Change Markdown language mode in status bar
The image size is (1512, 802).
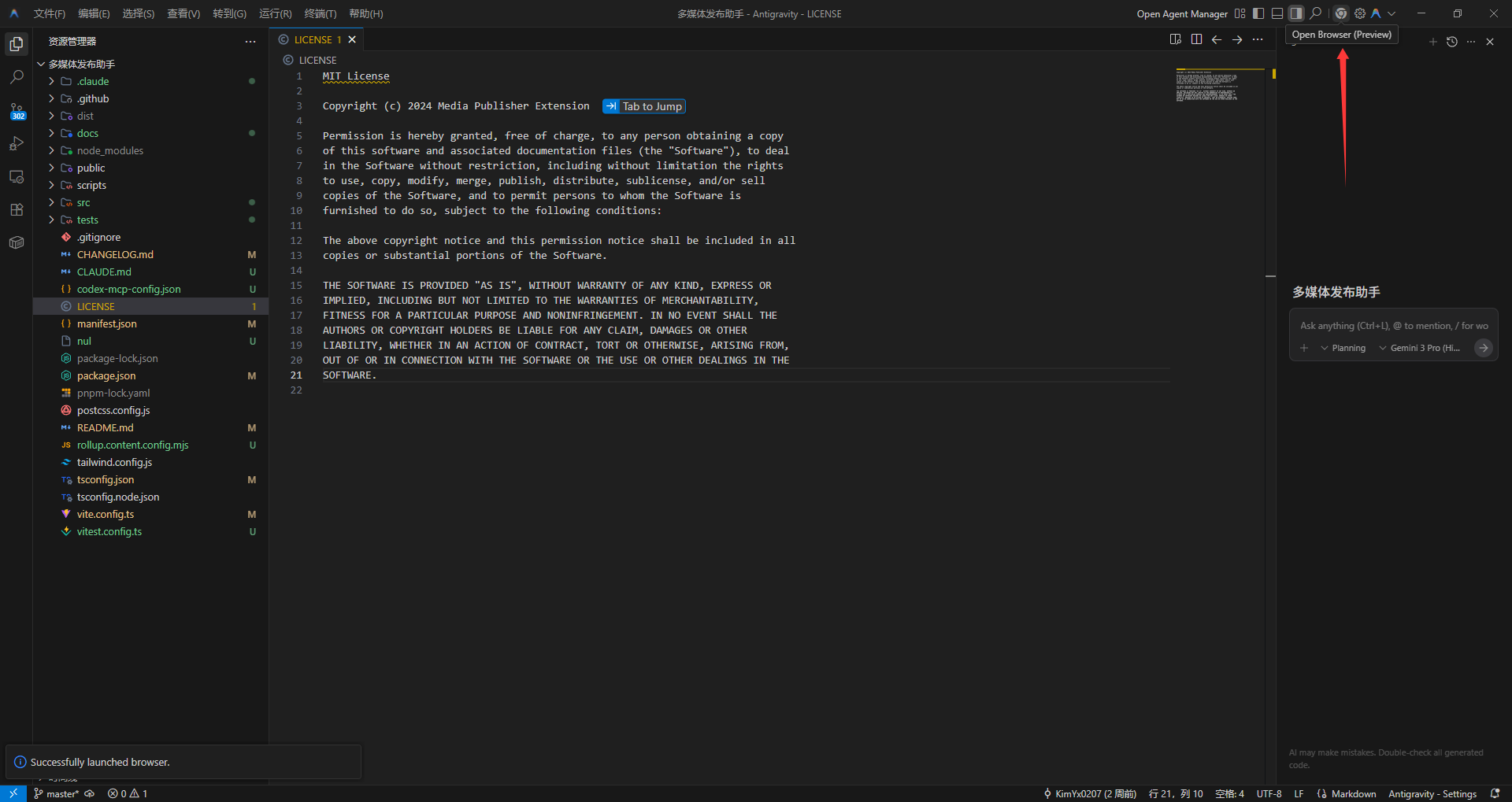(1354, 793)
